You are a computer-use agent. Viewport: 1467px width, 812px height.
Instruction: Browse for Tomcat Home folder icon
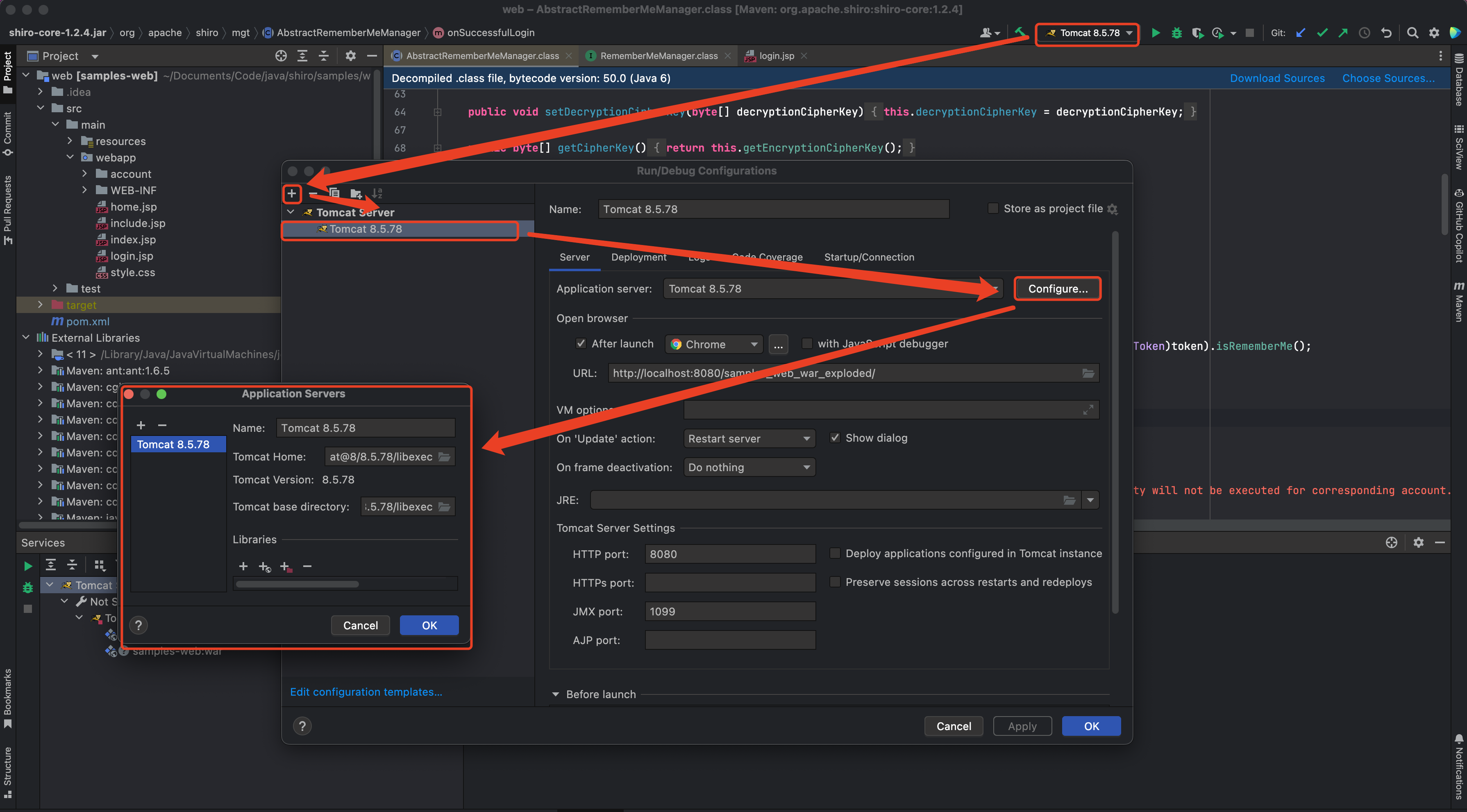coord(445,457)
